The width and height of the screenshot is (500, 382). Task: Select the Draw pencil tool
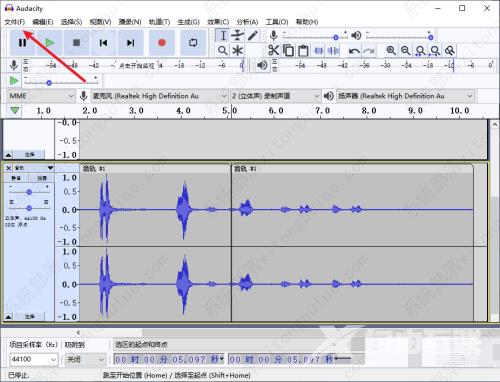pyautogui.click(x=253, y=35)
